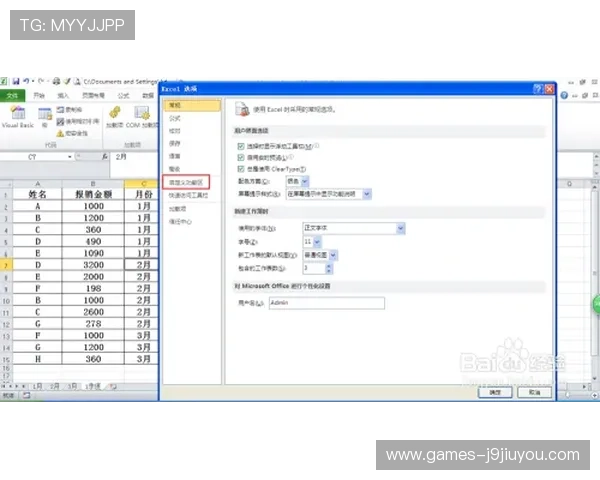This screenshot has width=600, height=480.
Task: Select 自定义功能区 in options sidebar
Action: point(187,183)
